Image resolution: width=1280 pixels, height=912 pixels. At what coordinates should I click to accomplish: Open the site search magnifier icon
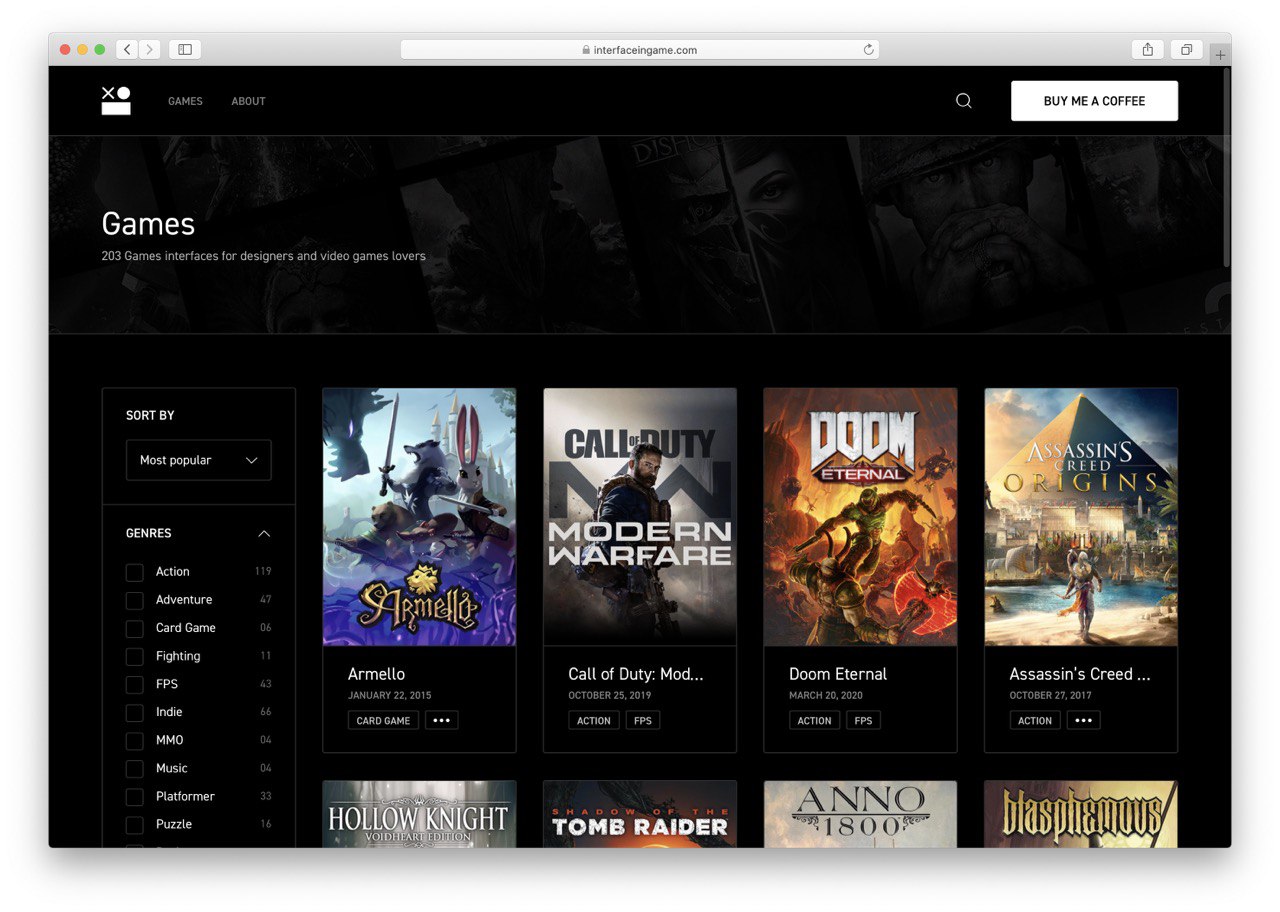point(963,101)
